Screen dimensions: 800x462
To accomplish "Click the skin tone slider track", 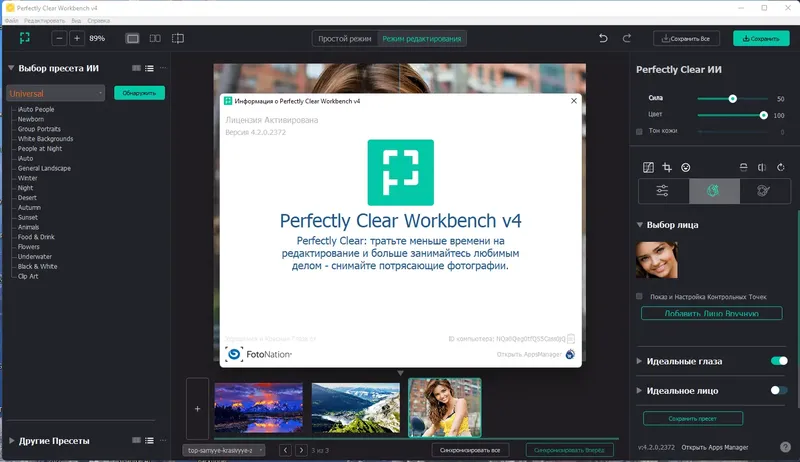I will 733,132.
